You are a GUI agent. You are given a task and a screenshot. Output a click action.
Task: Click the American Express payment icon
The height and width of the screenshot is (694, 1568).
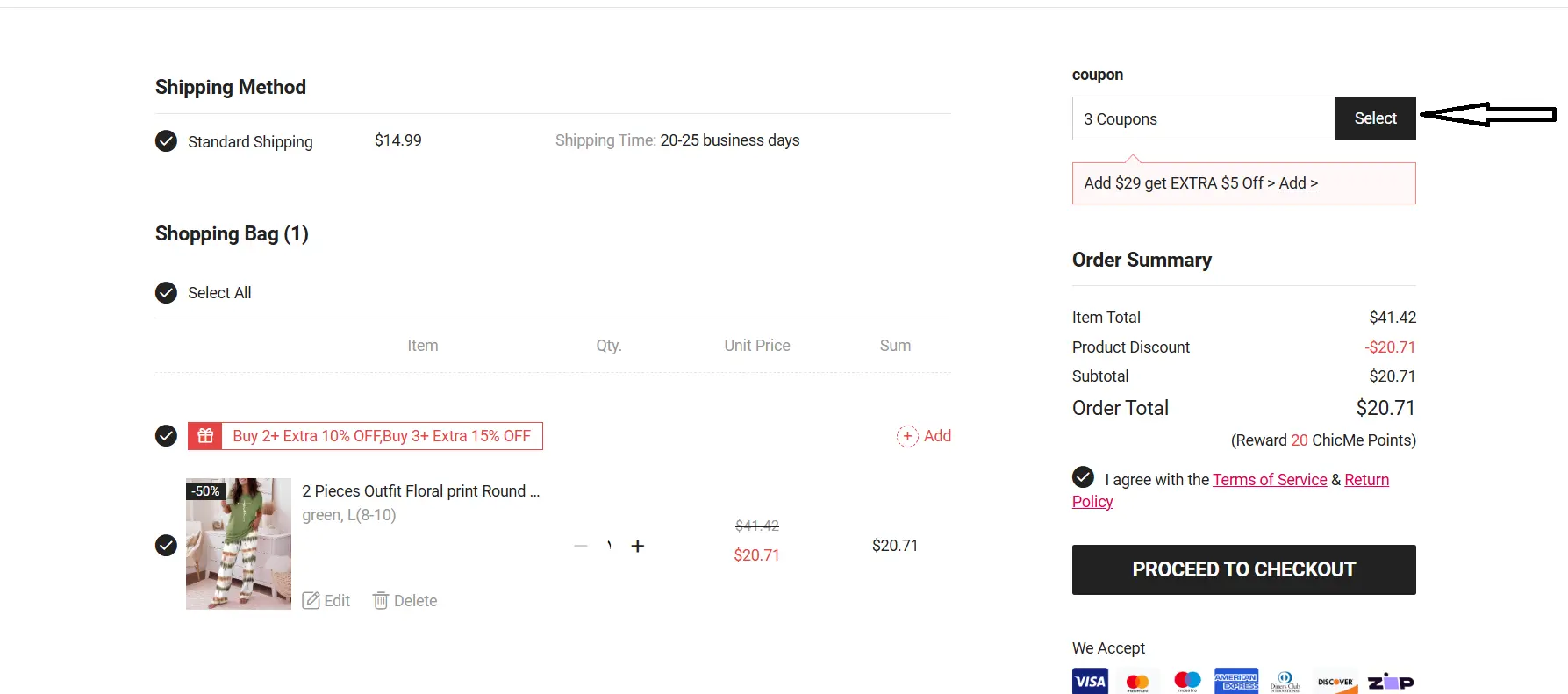coord(1236,682)
